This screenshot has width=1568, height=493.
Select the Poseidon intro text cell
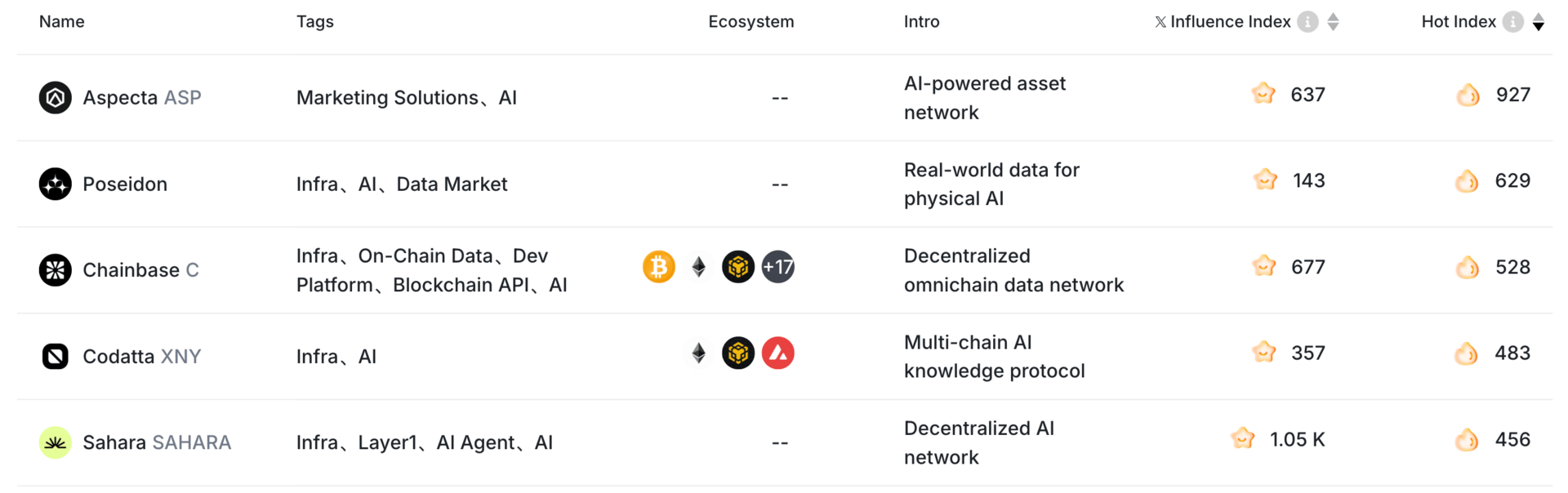point(991,184)
